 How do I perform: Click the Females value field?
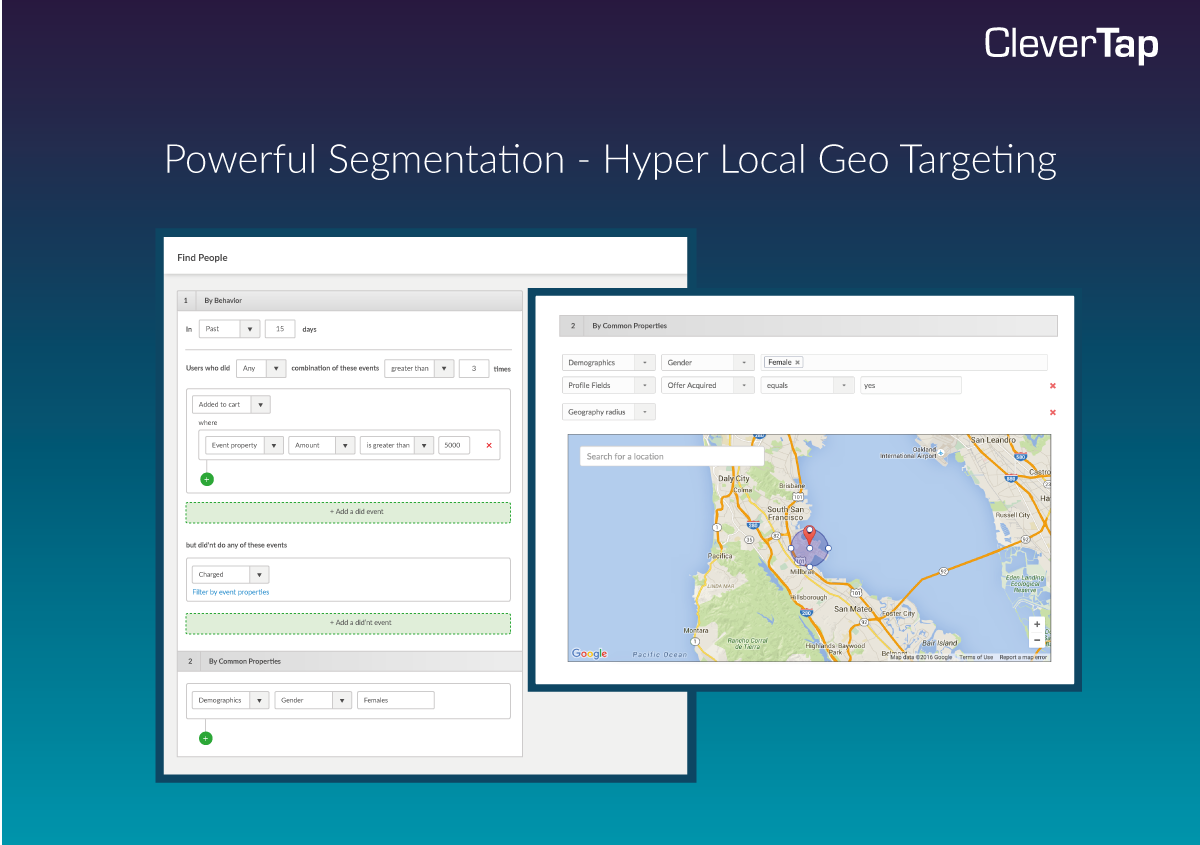(x=396, y=700)
